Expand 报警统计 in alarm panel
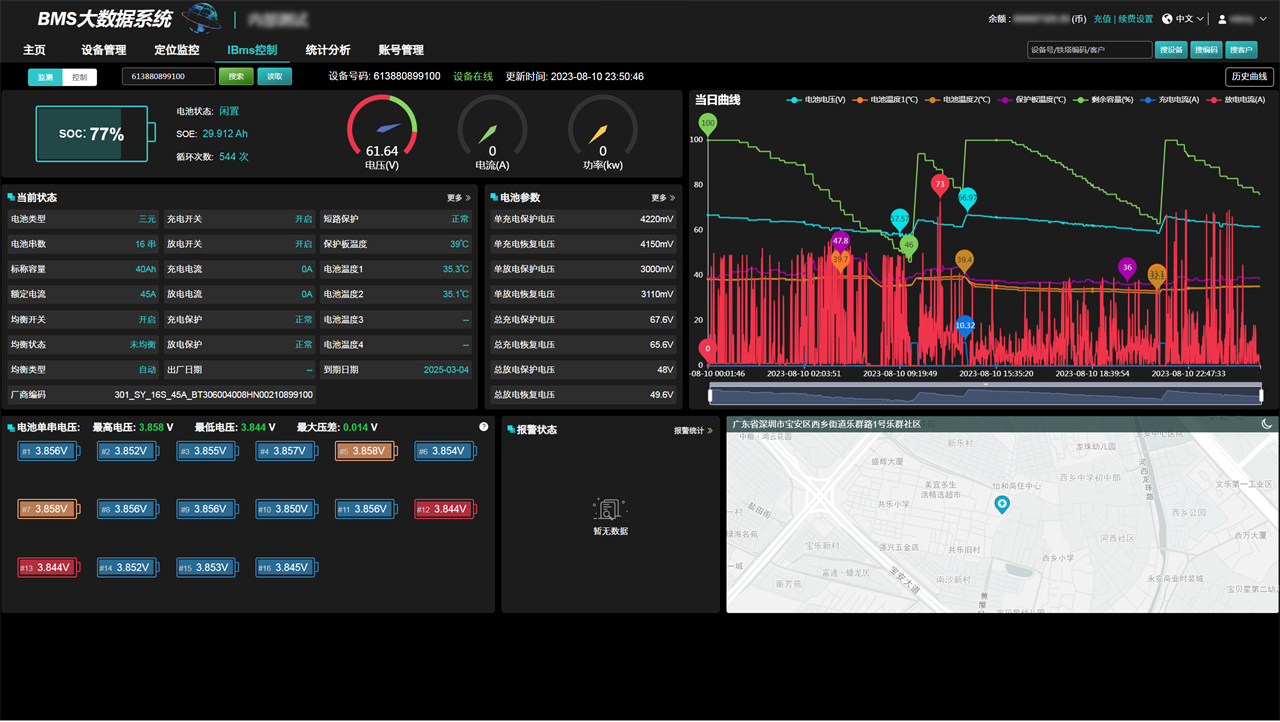The image size is (1280, 722). (693, 430)
